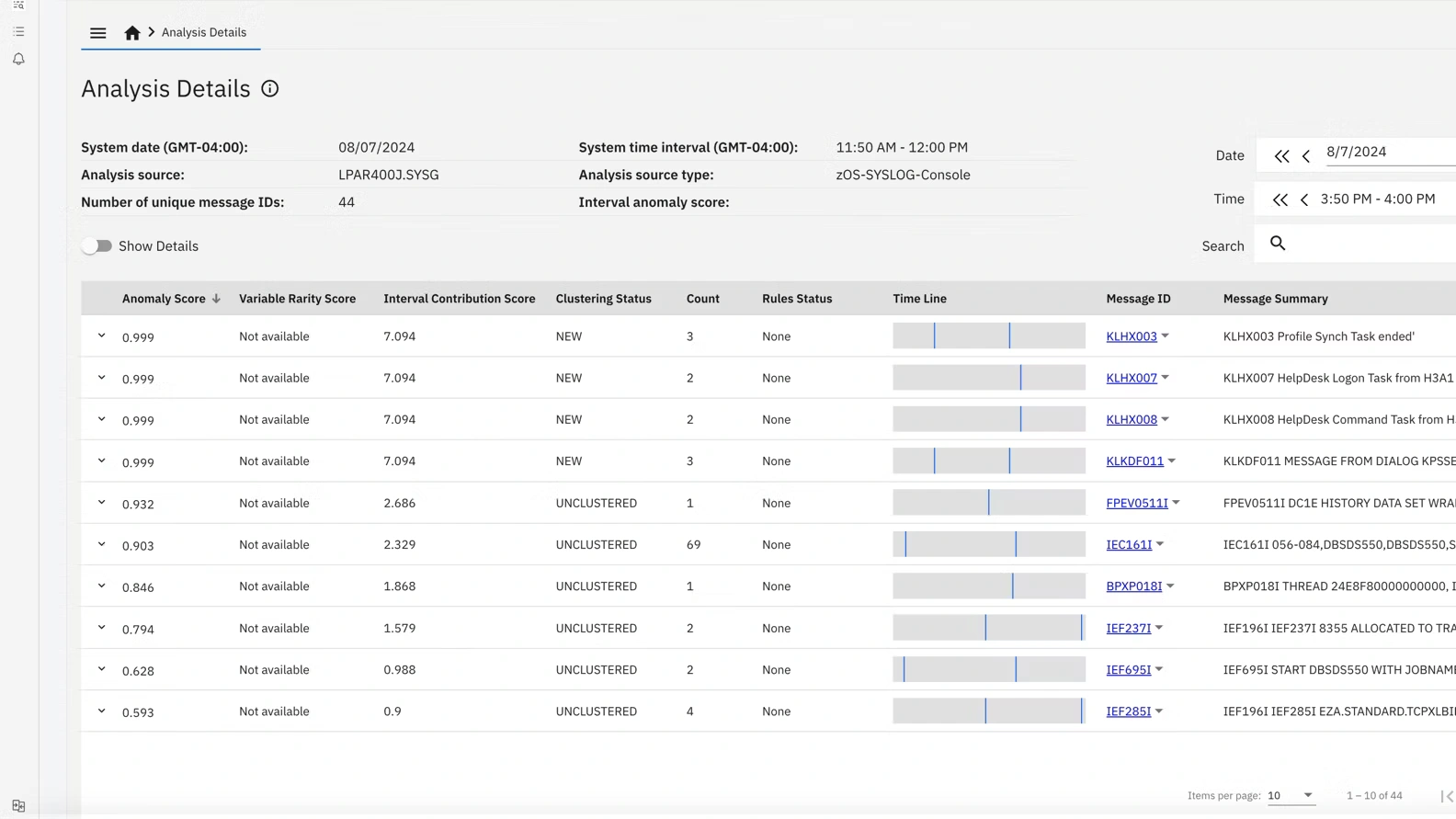This screenshot has height=819, width=1456.
Task: Open the hamburger navigation menu
Action: 97,33
